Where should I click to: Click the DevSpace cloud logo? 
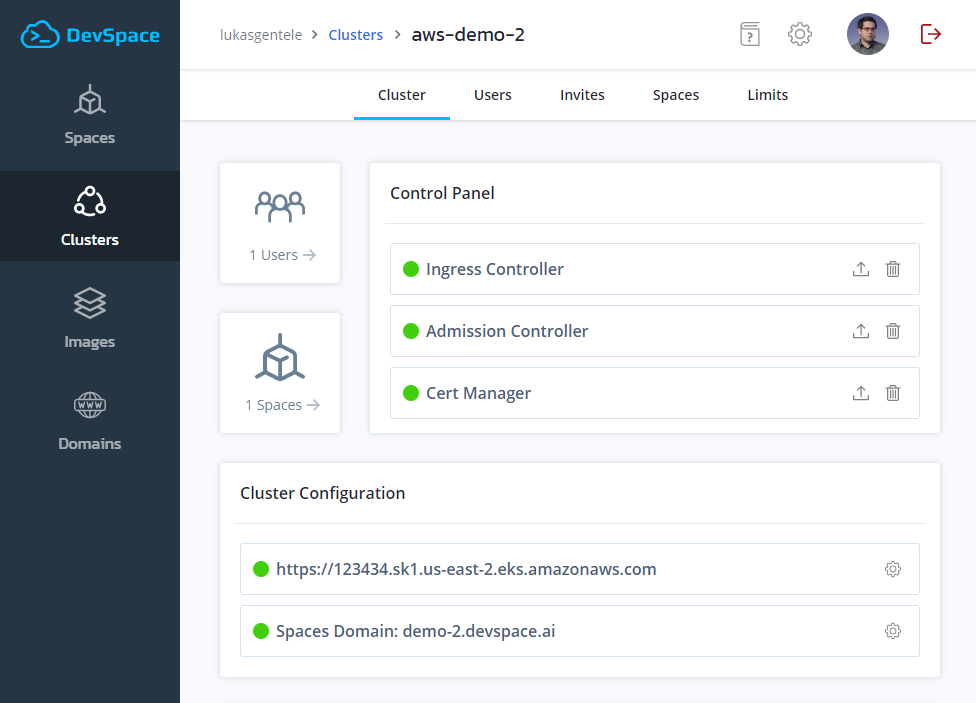point(90,35)
